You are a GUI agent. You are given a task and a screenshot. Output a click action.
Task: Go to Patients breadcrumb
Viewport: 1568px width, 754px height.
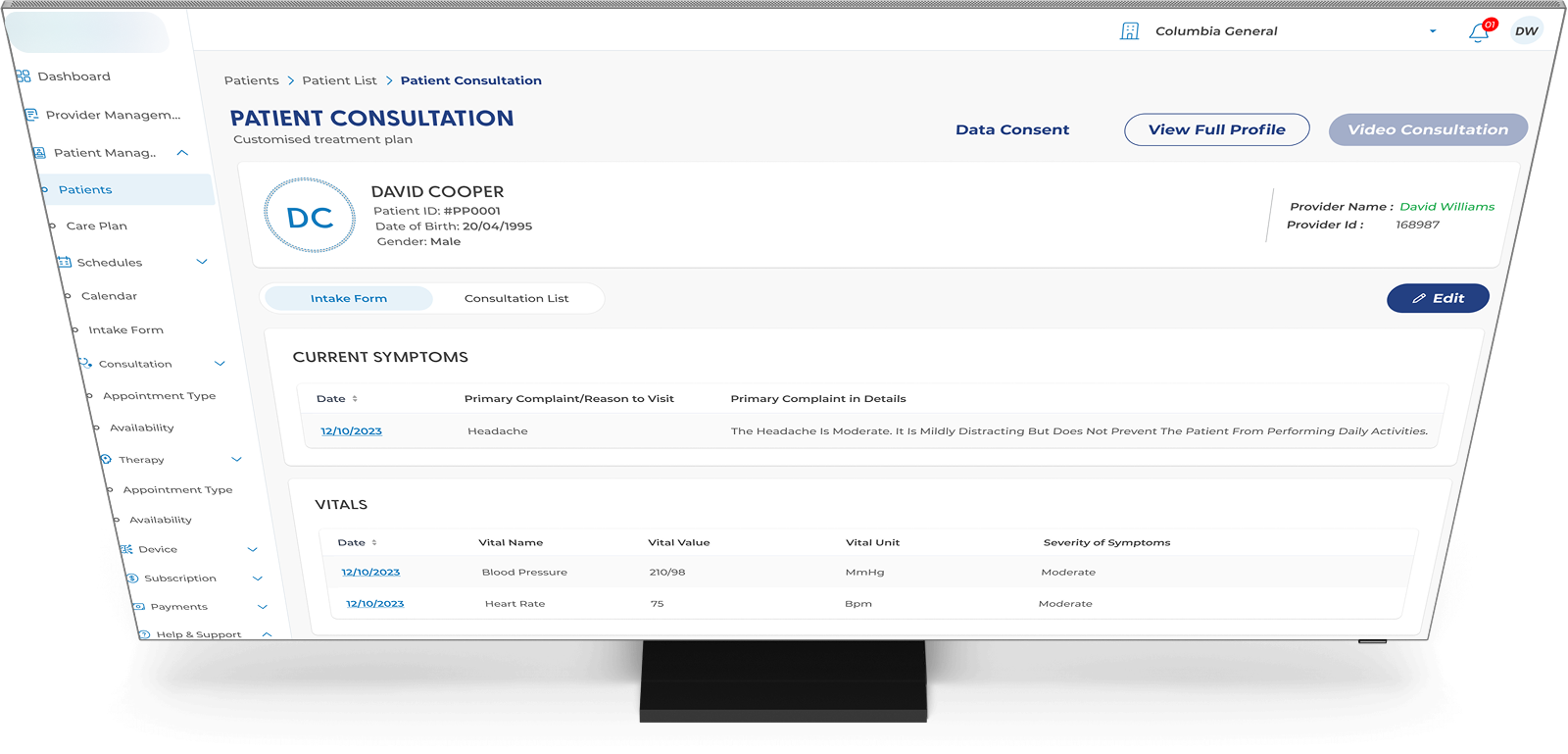[x=251, y=80]
